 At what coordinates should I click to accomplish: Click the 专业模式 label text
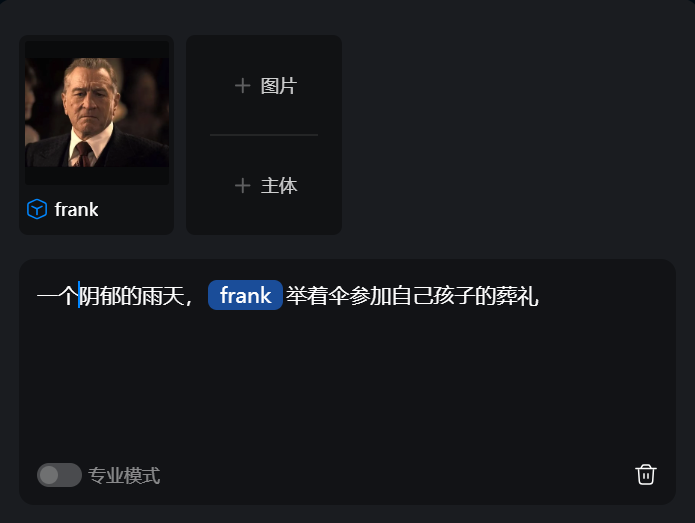click(x=124, y=476)
